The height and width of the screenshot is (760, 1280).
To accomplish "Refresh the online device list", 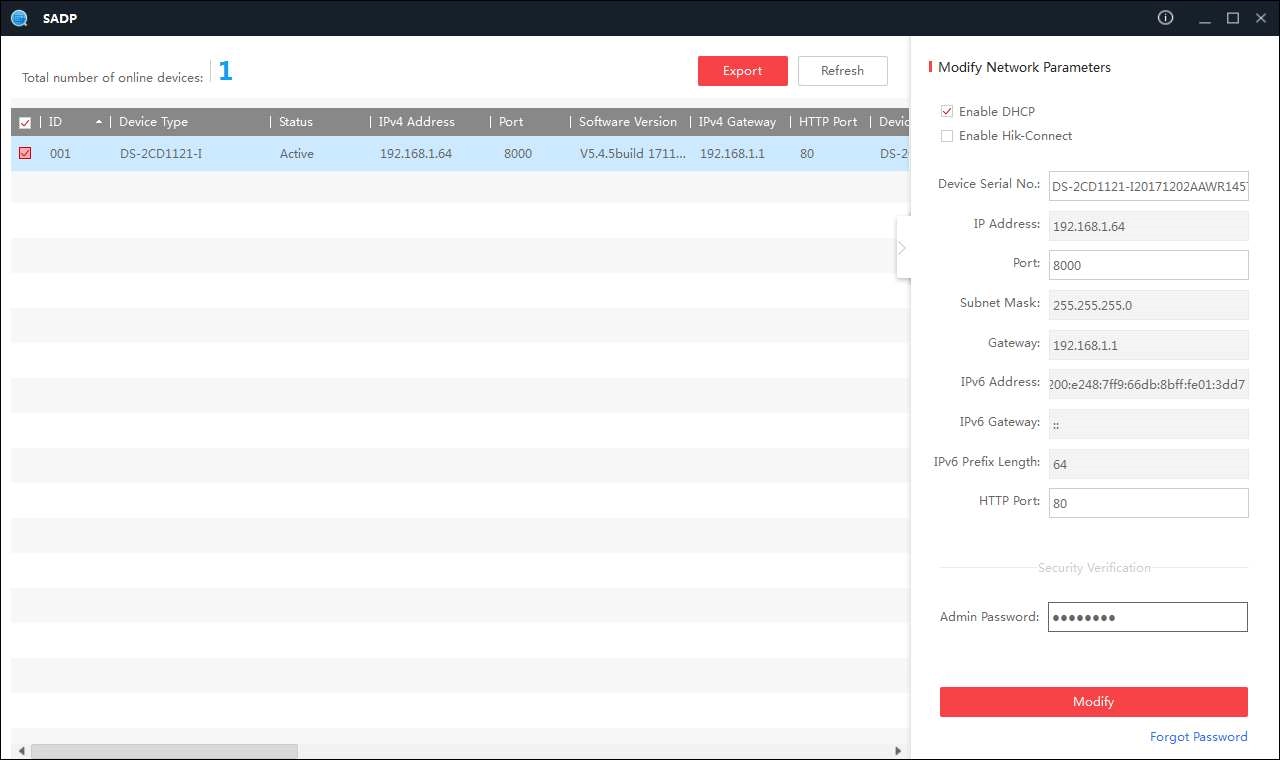I will click(842, 71).
